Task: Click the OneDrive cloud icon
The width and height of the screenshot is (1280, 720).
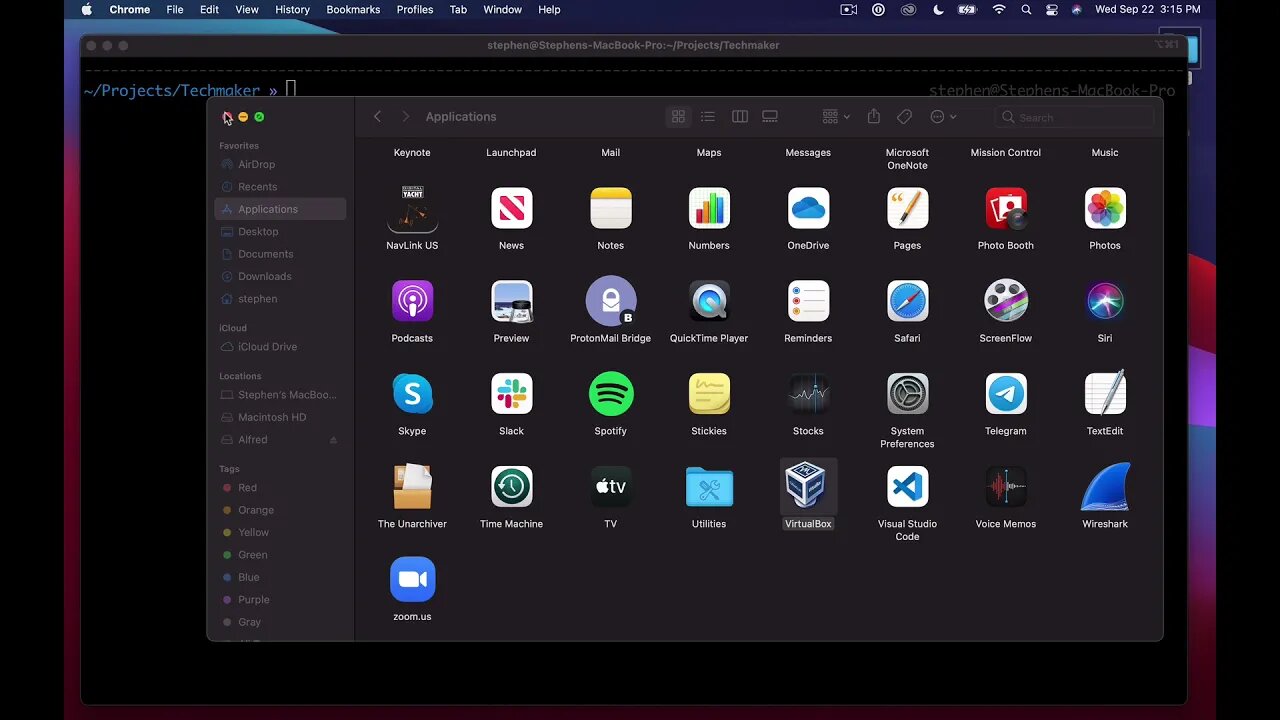Action: [808, 208]
